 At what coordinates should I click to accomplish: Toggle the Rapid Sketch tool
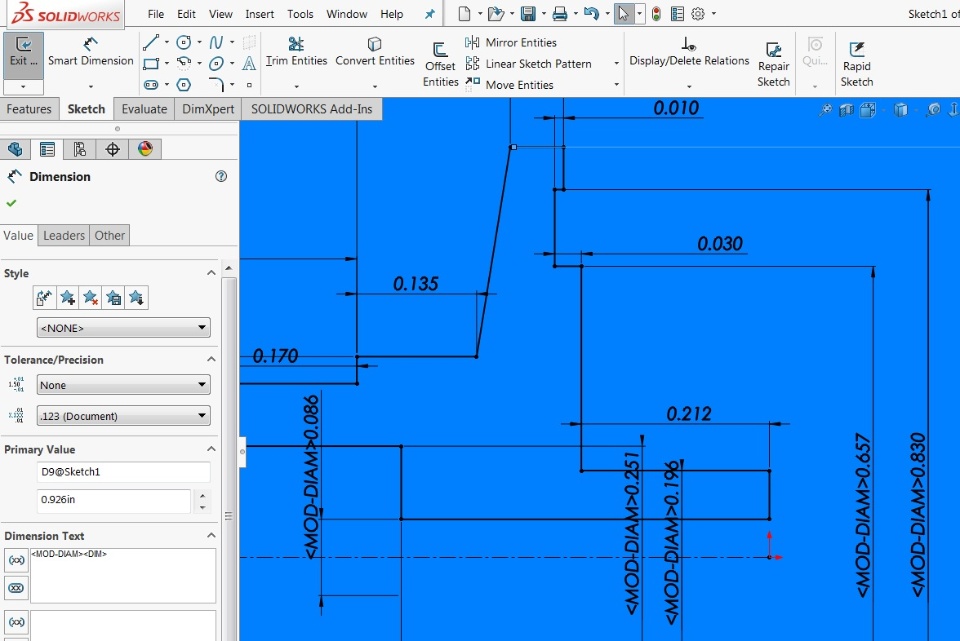point(857,65)
